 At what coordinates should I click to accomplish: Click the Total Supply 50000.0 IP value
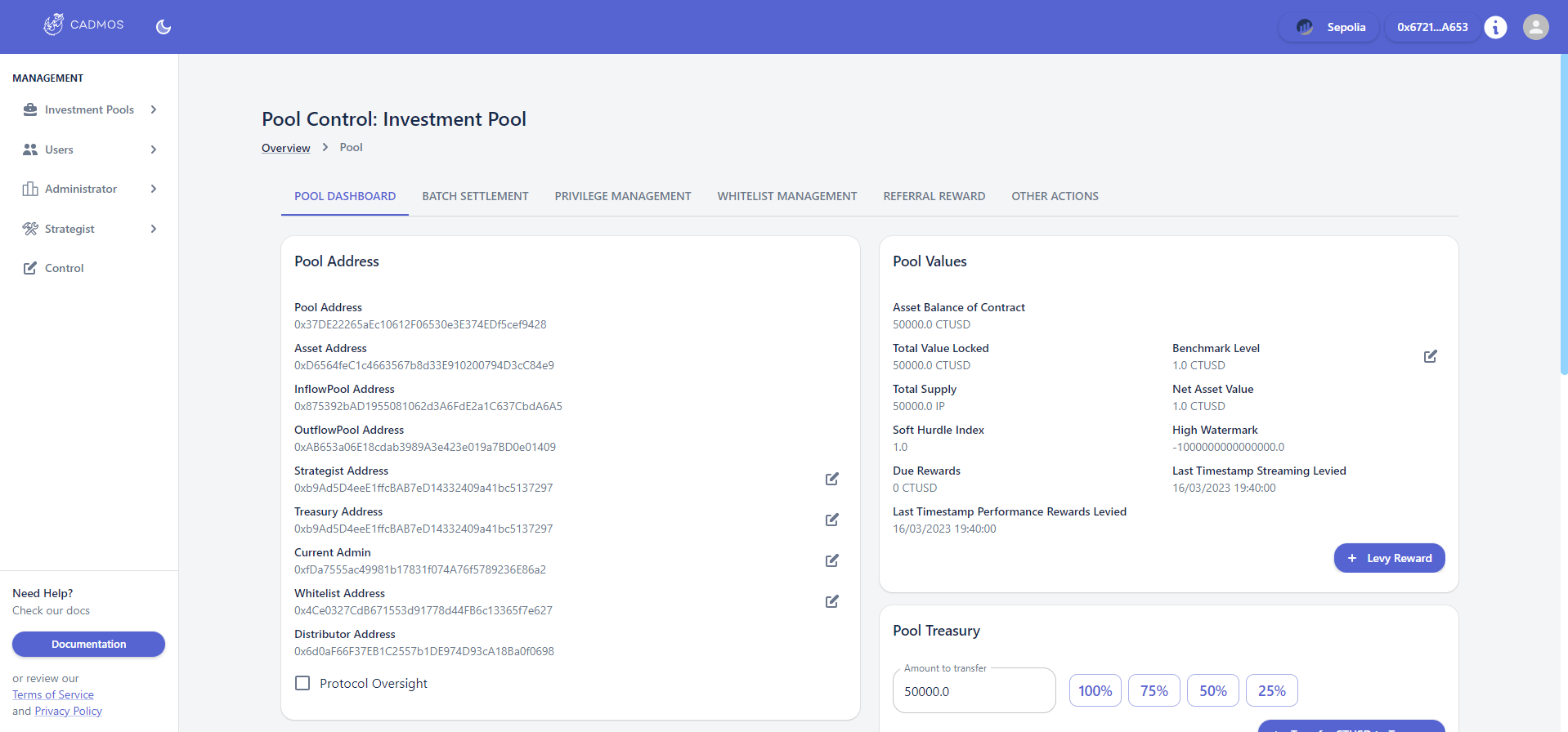tap(919, 406)
